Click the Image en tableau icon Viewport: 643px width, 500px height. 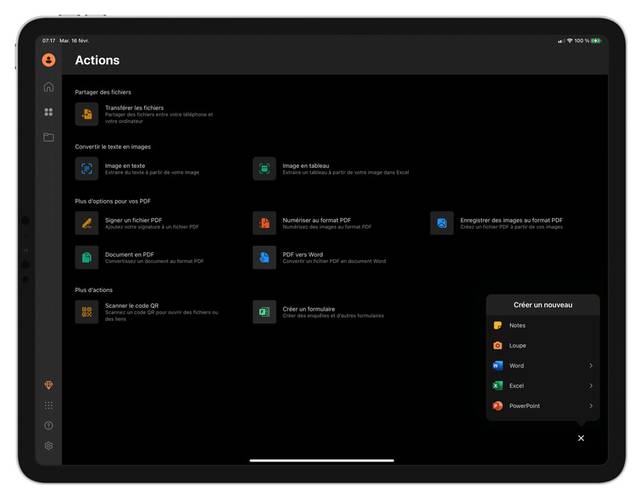[264, 169]
